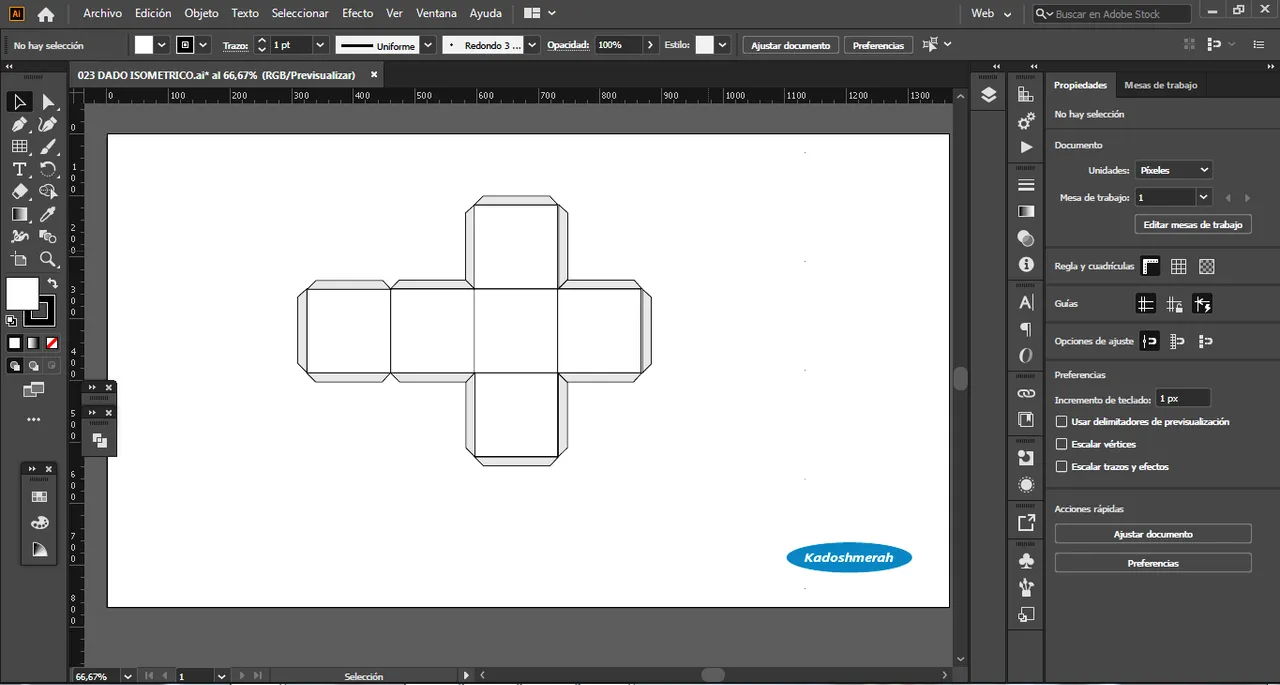Click Ajustar documento in control bar
This screenshot has height=685, width=1280.
coord(790,45)
